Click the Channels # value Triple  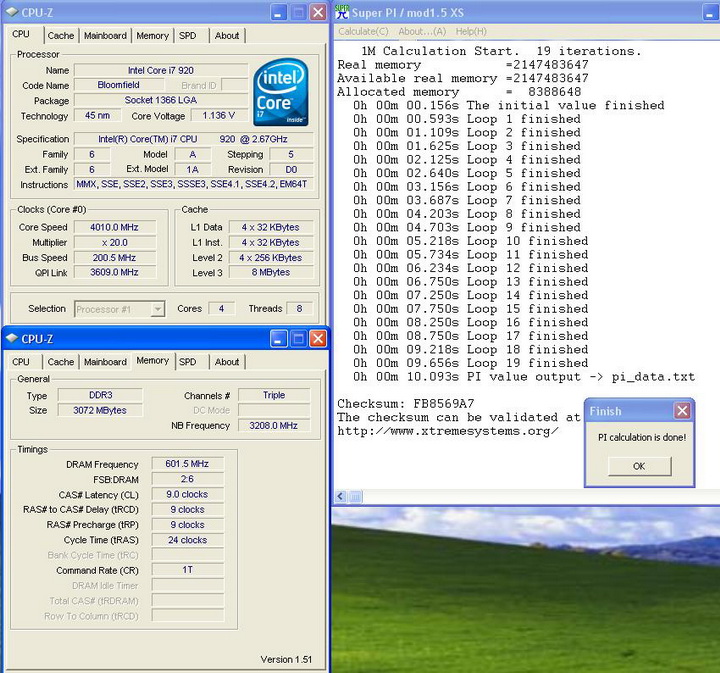click(x=274, y=395)
